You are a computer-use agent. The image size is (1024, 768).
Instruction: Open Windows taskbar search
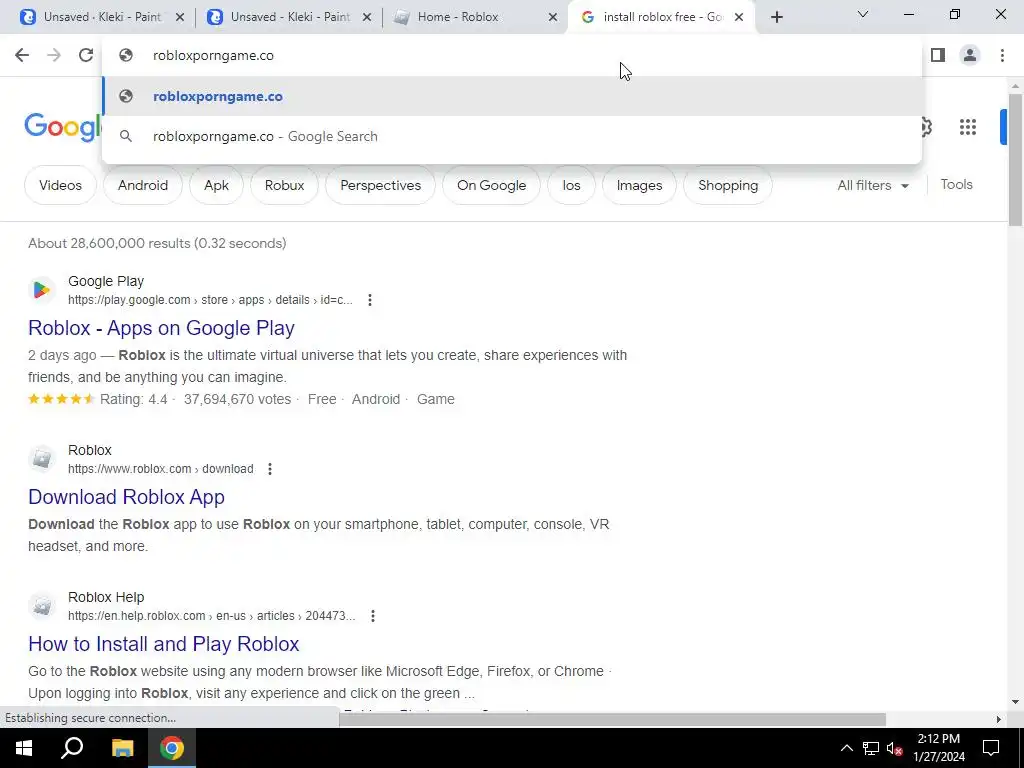pos(72,748)
